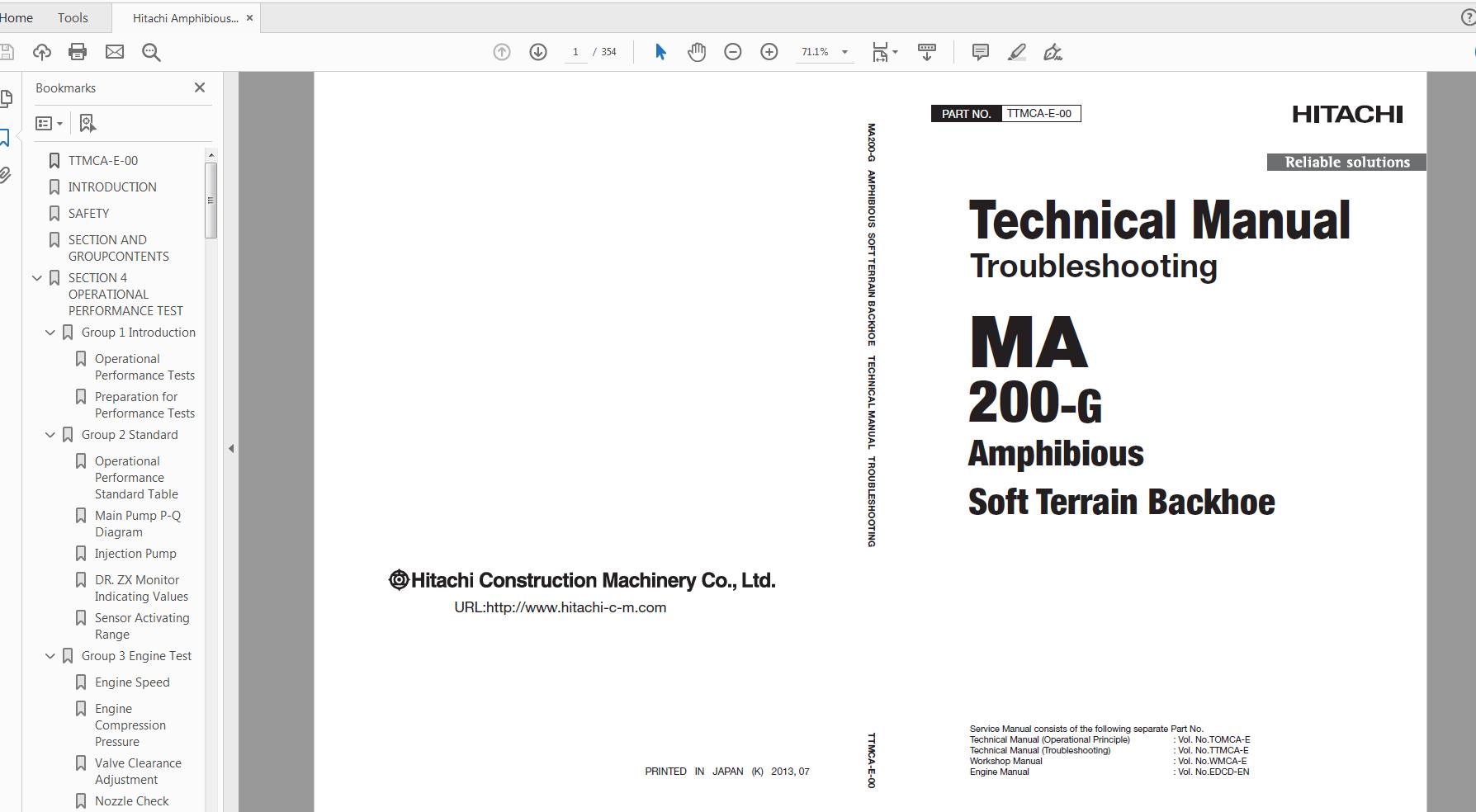Open fit page options tool
Screen dimensions: 1476x812
pyautogui.click(x=885, y=52)
